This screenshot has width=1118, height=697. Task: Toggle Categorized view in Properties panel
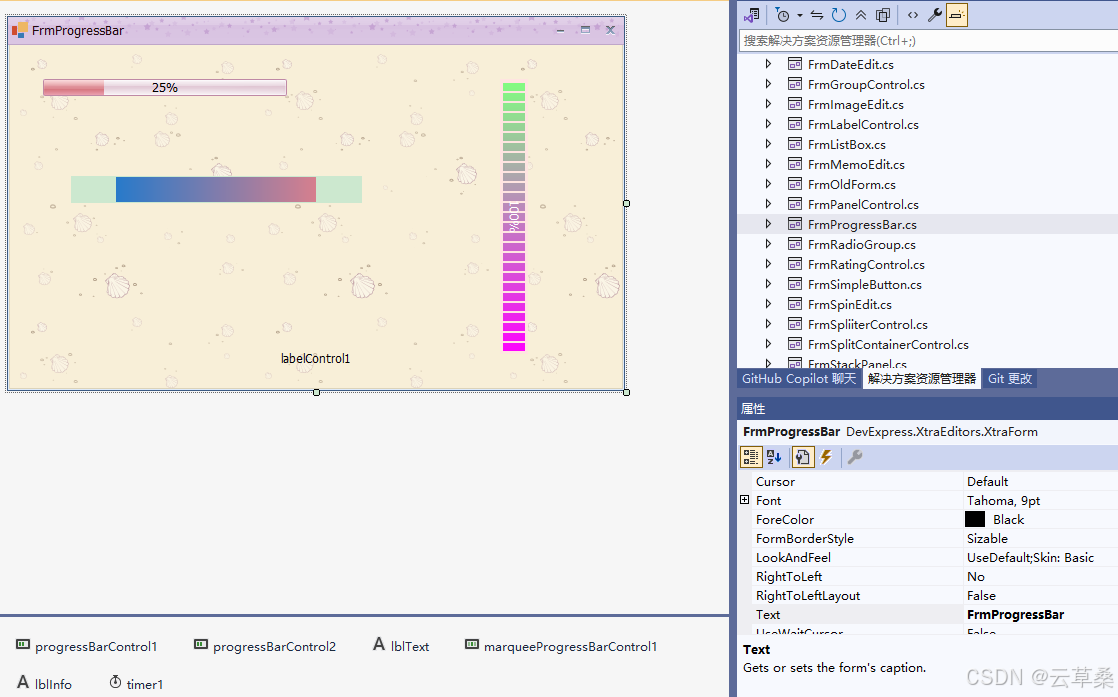tap(751, 457)
